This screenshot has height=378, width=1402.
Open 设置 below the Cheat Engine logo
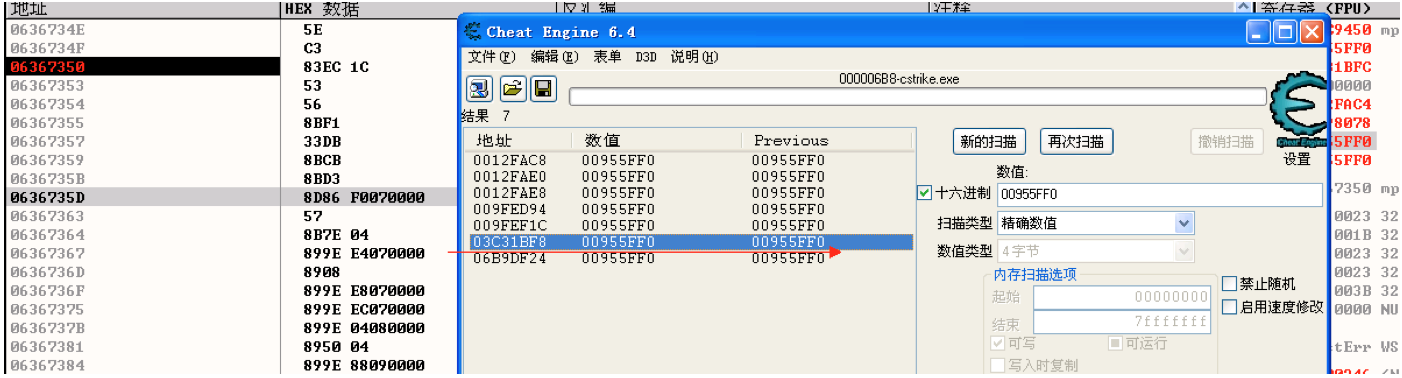1297,159
